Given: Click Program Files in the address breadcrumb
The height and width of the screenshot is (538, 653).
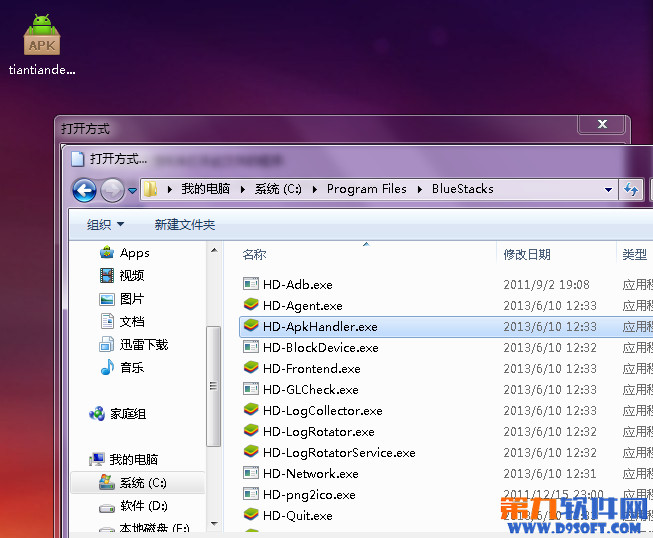Looking at the screenshot, I should click(x=366, y=189).
